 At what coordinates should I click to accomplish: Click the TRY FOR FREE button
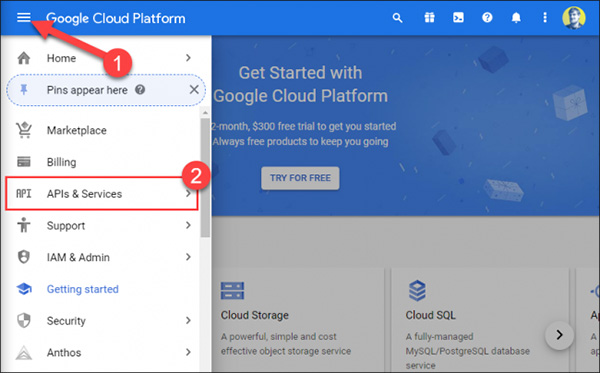coord(300,178)
